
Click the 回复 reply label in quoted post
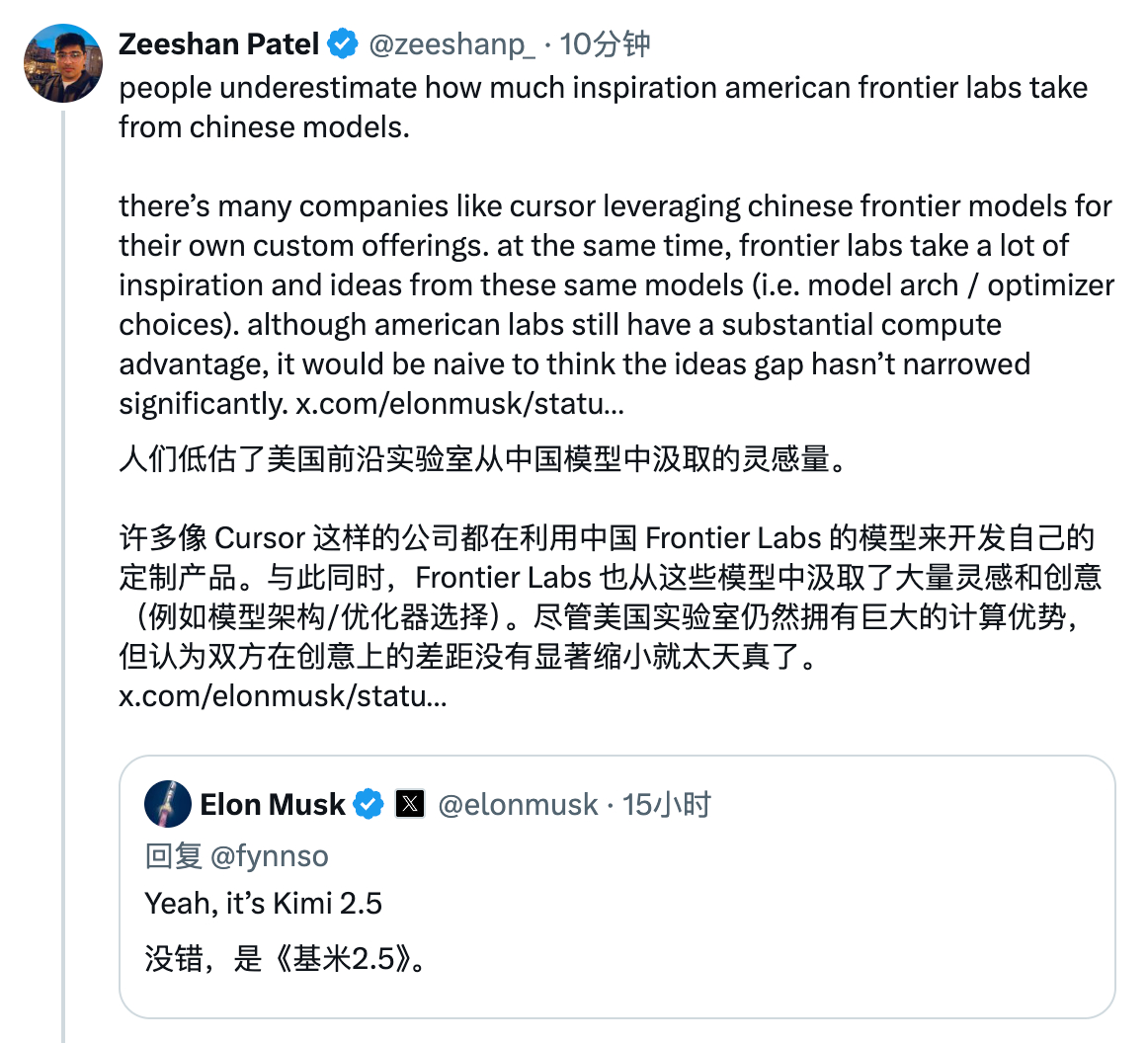[x=174, y=855]
